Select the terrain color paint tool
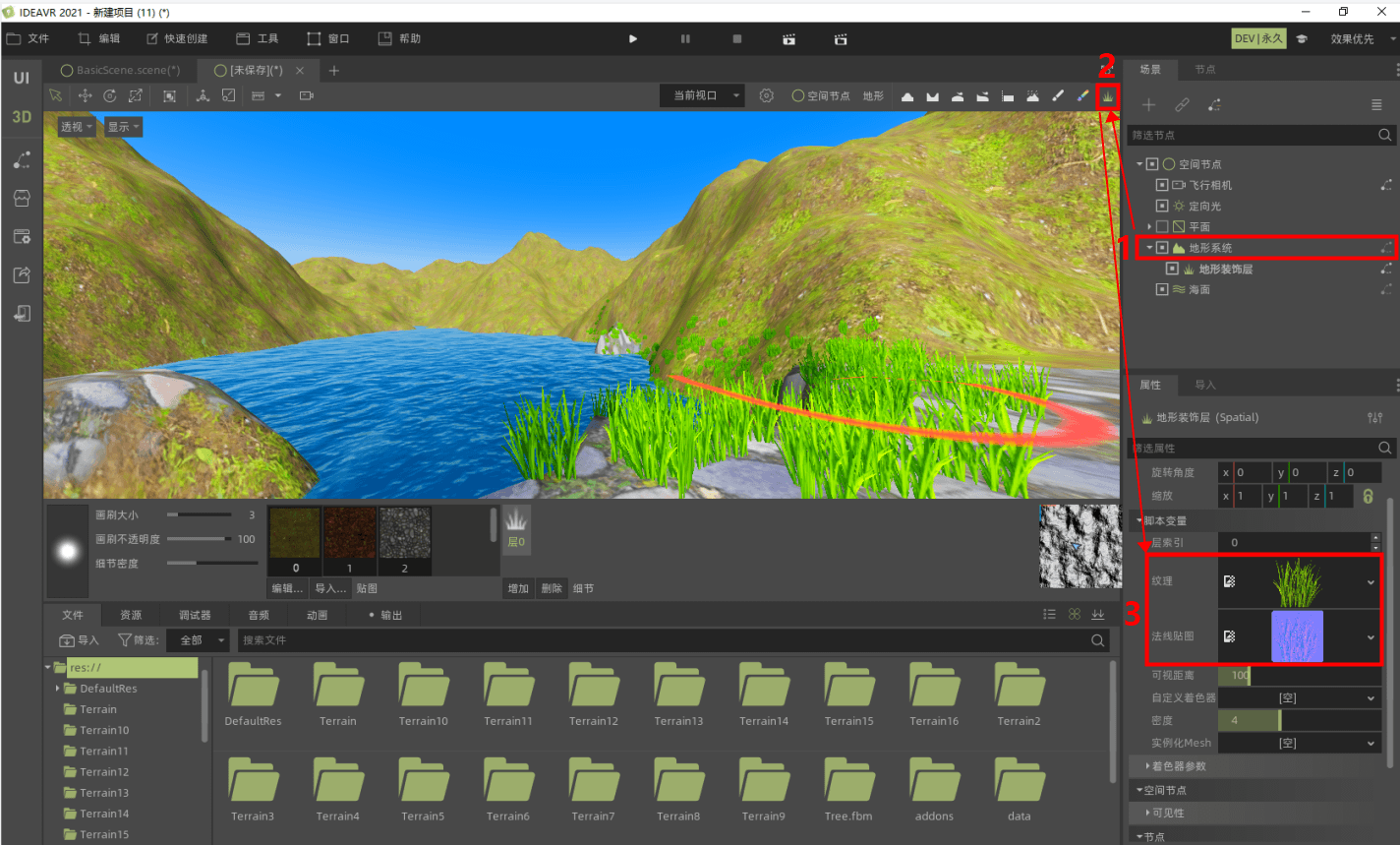Viewport: 1400px width, 845px height. point(1082,95)
